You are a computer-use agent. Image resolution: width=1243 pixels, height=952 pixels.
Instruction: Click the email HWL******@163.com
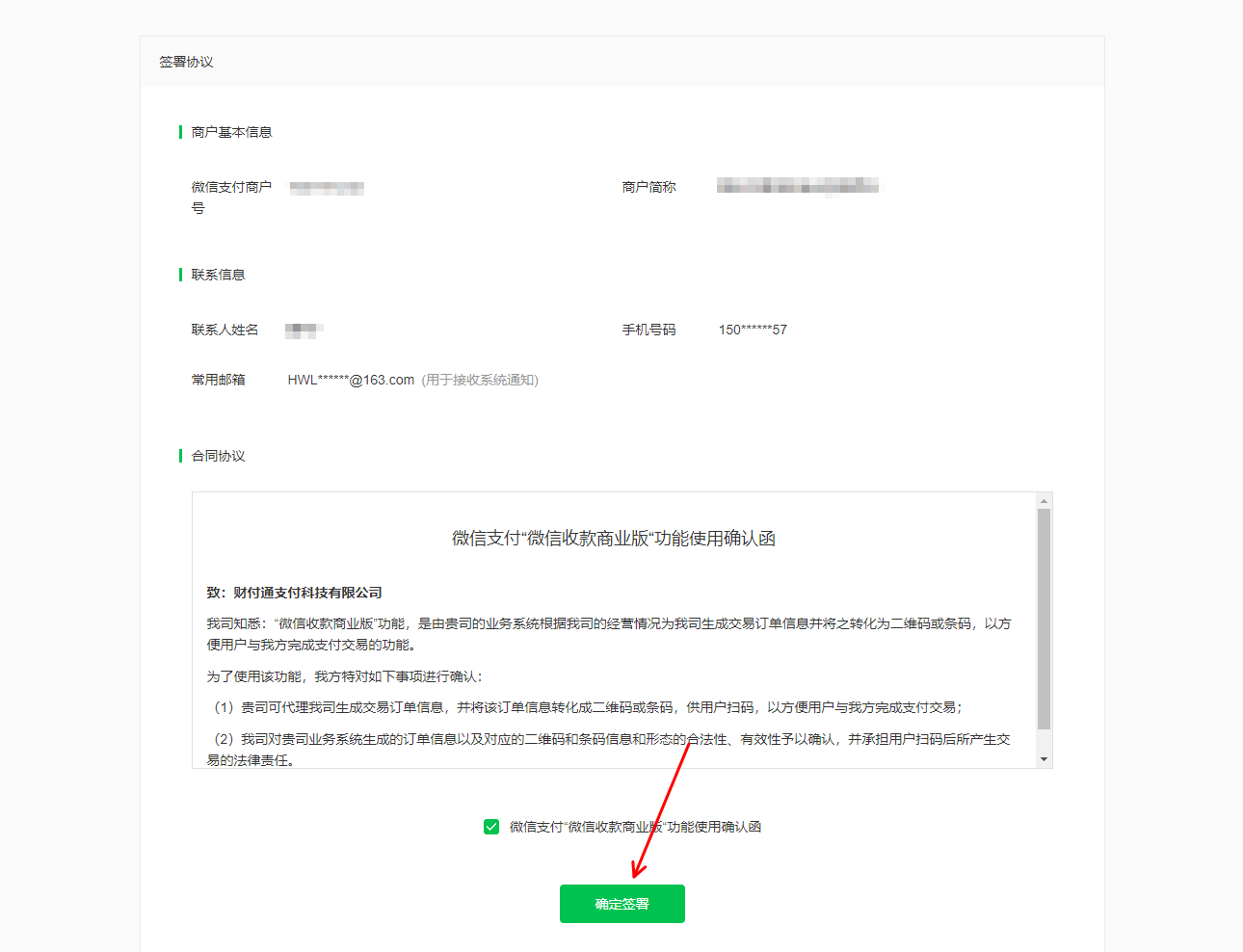click(x=351, y=380)
